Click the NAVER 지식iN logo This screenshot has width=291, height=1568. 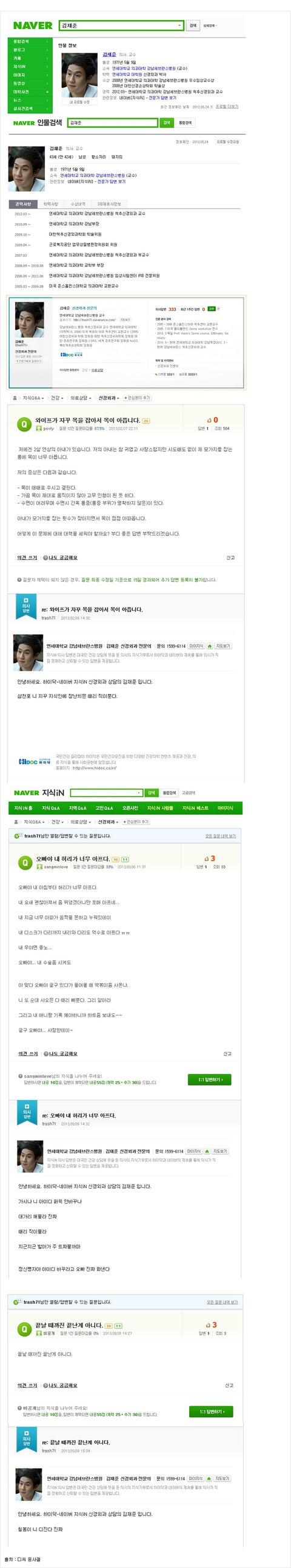(x=38, y=793)
